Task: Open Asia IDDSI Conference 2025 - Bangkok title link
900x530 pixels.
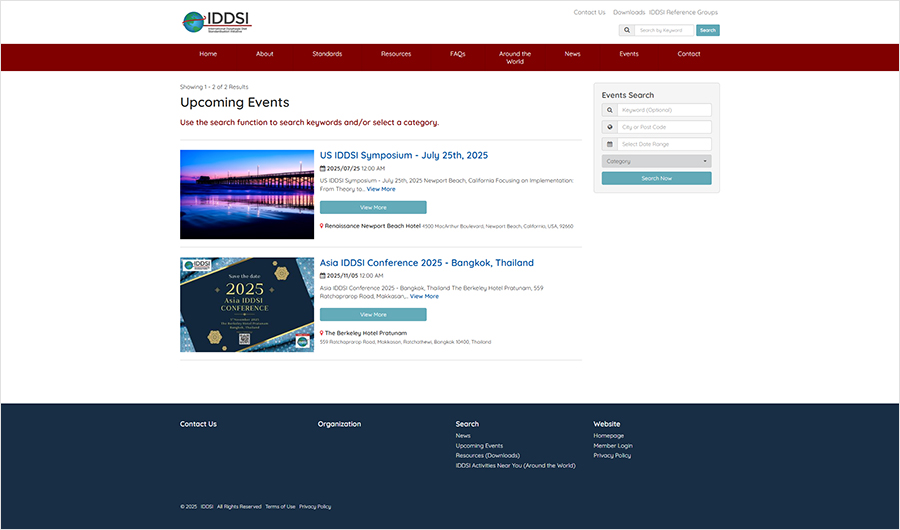Action: 426,263
